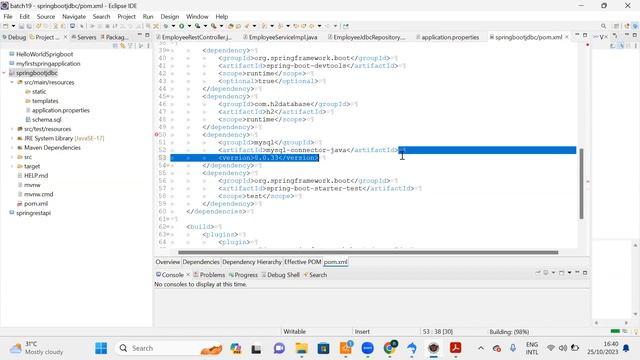Expand the JRE System Library node
Viewport: 640px width, 360px height.
click(x=12, y=138)
